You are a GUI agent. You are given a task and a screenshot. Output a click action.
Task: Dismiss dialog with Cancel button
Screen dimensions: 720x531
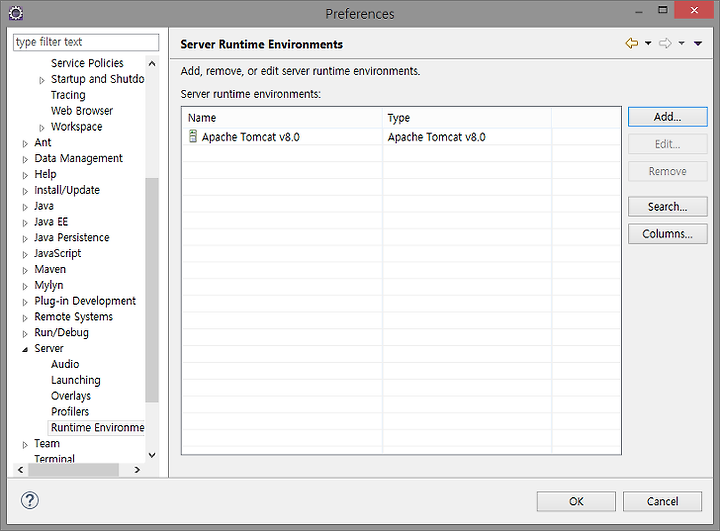(662, 501)
